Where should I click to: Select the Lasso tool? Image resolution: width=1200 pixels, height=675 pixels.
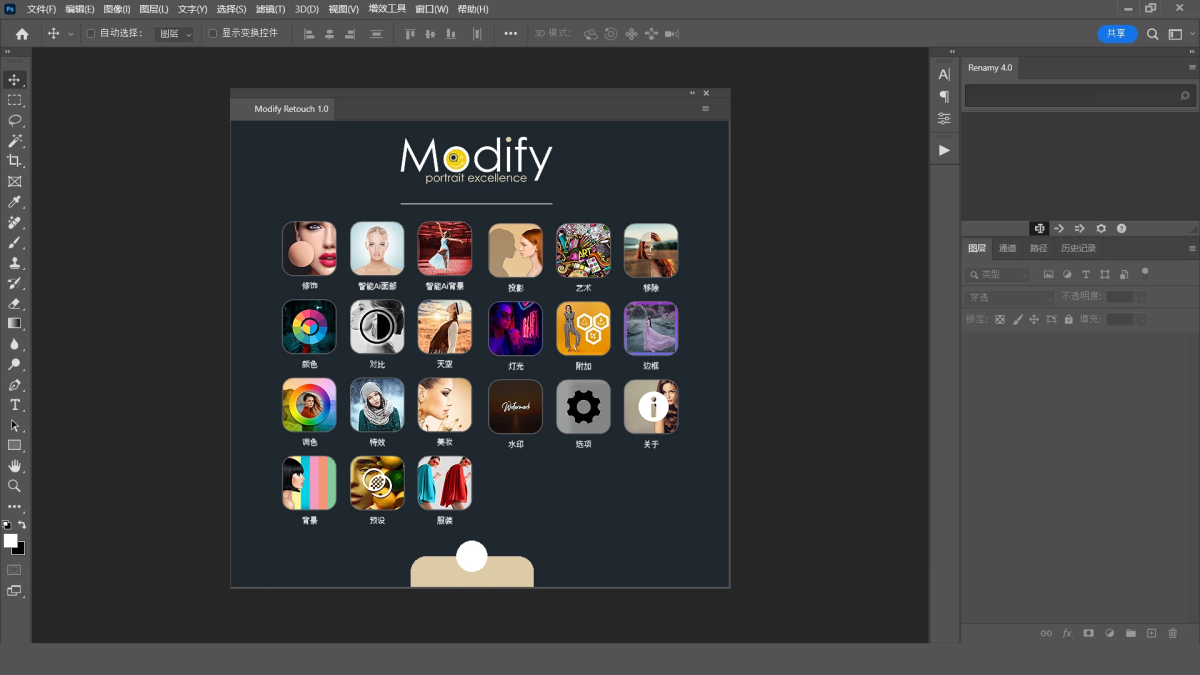pyautogui.click(x=14, y=120)
